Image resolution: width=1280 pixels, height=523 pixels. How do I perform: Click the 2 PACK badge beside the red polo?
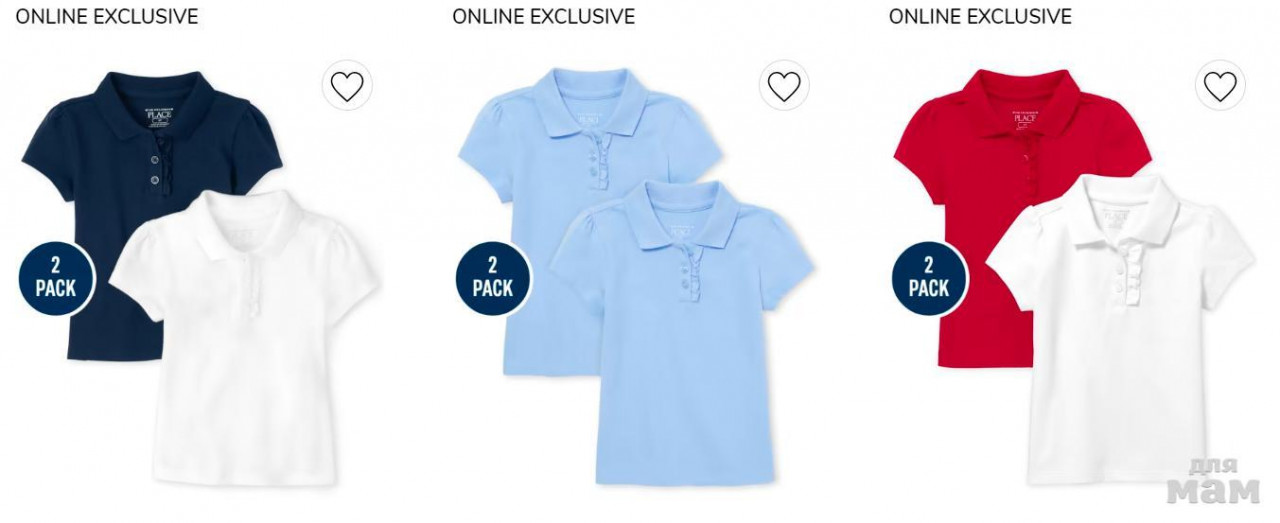(929, 277)
